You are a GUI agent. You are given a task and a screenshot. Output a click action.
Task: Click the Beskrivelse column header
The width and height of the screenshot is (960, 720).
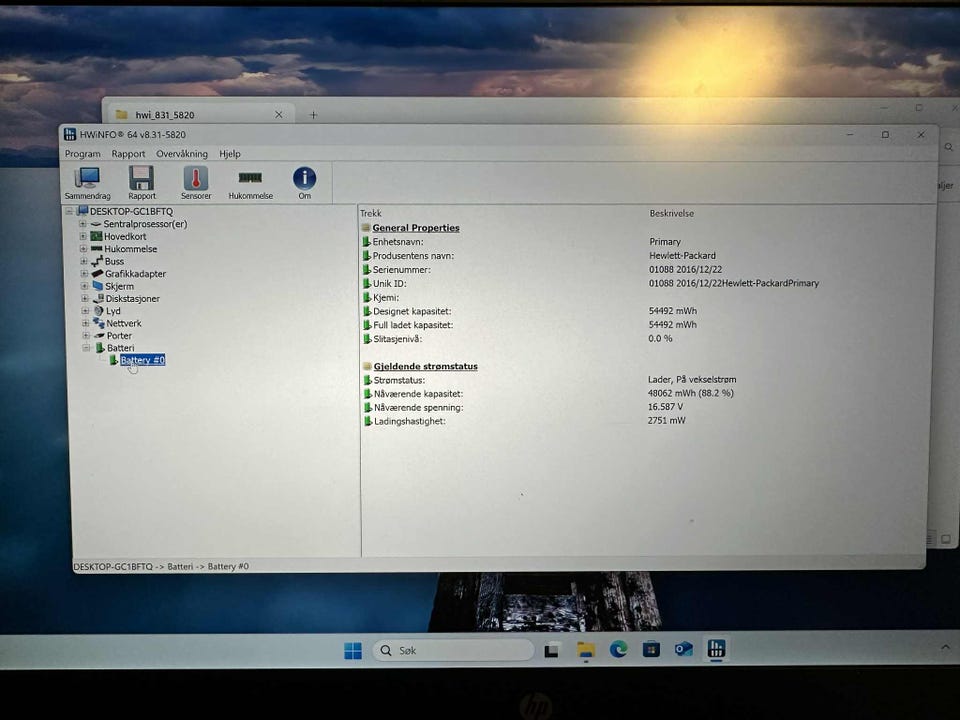(672, 214)
